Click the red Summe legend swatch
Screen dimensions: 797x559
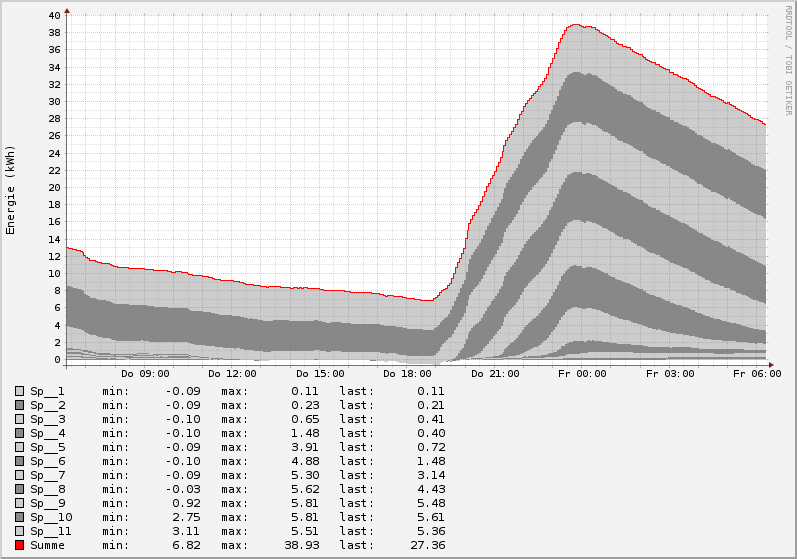[20, 545]
